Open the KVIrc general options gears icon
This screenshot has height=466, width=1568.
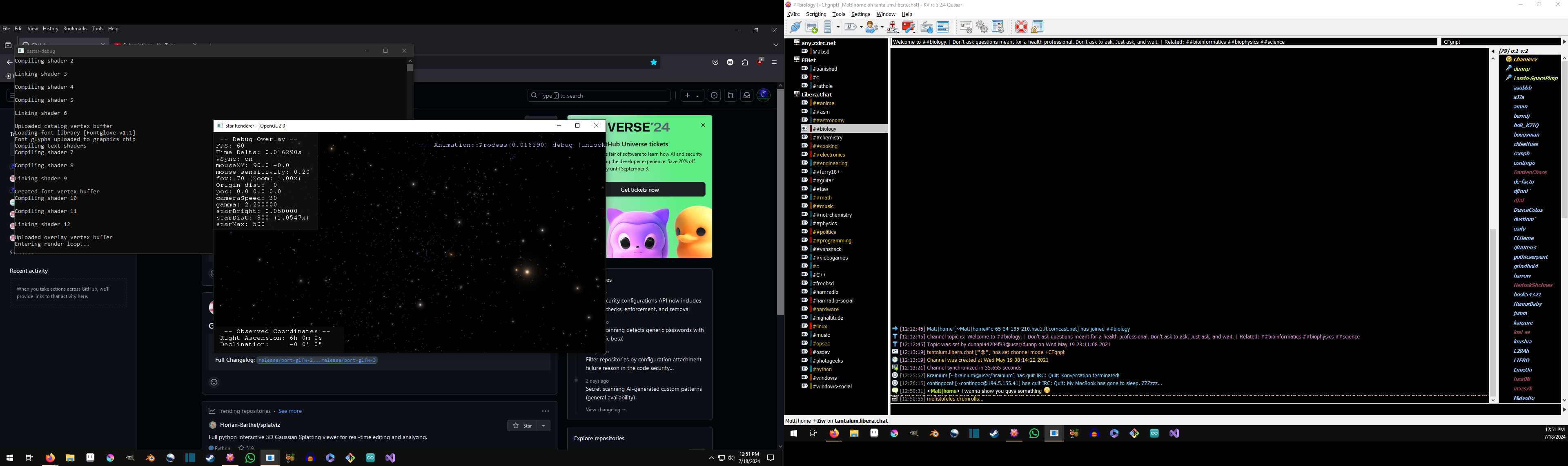click(x=982, y=27)
